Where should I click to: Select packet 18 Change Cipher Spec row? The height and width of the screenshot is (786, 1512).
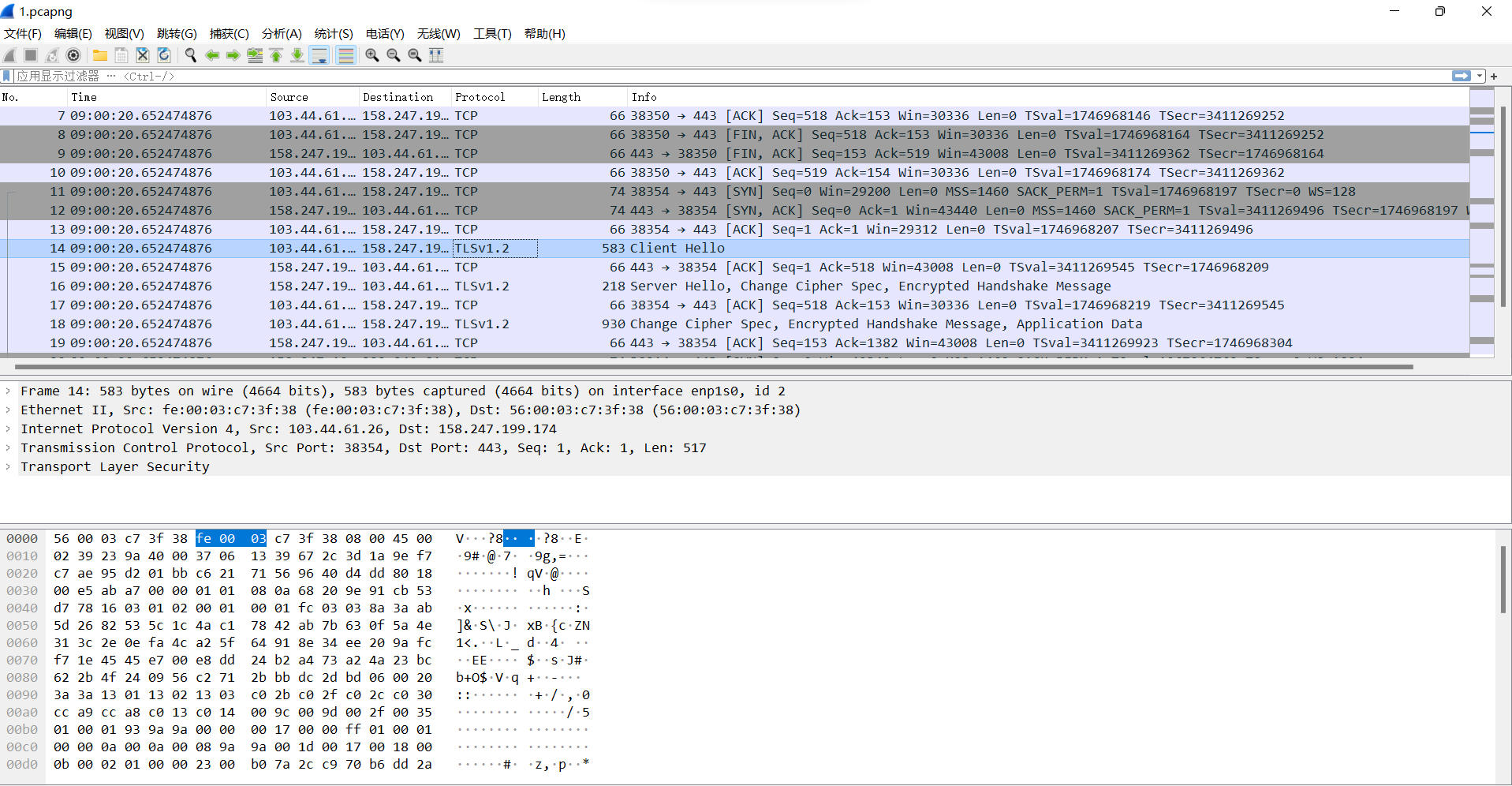734,324
